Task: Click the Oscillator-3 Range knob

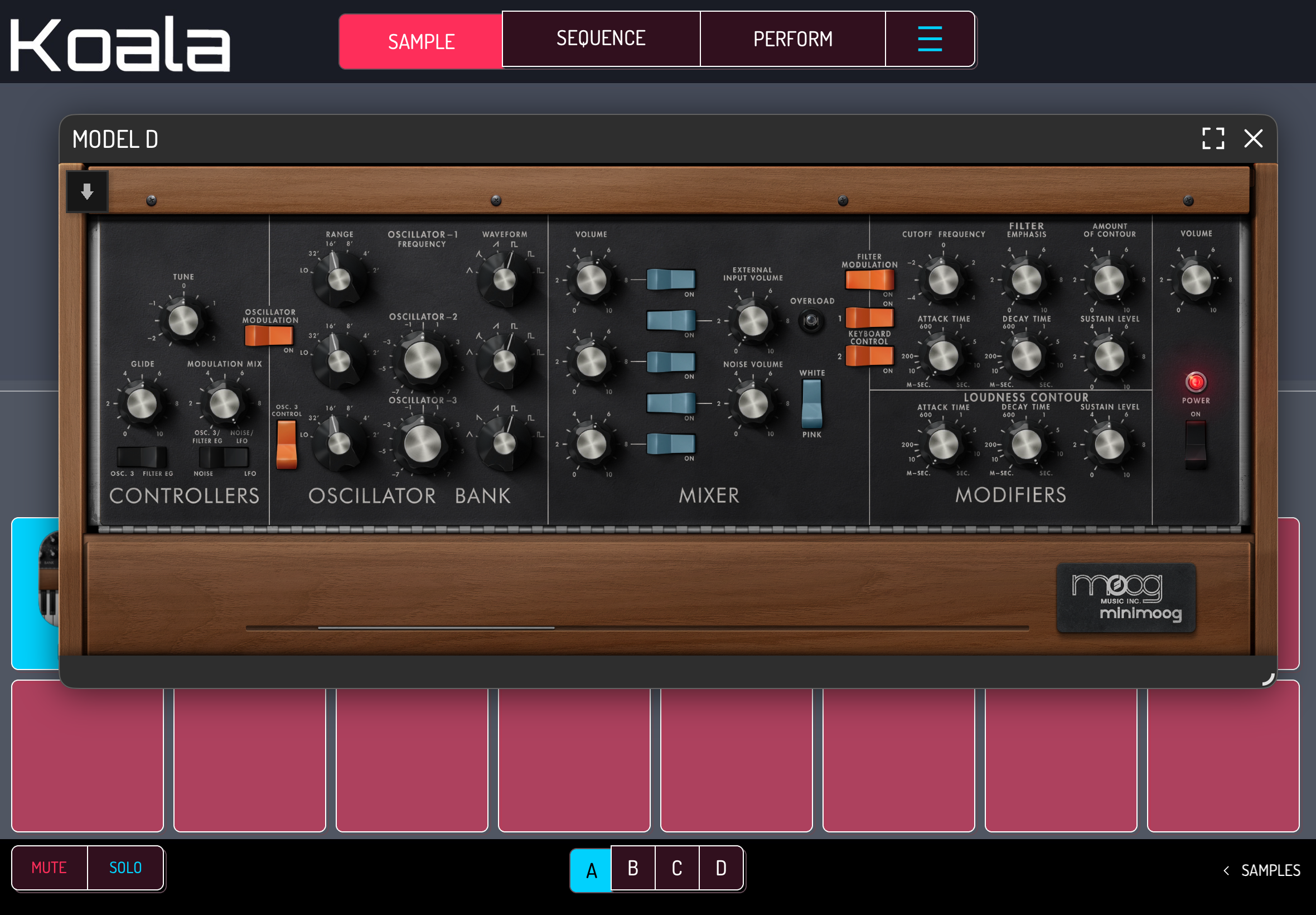Action: 338,443
